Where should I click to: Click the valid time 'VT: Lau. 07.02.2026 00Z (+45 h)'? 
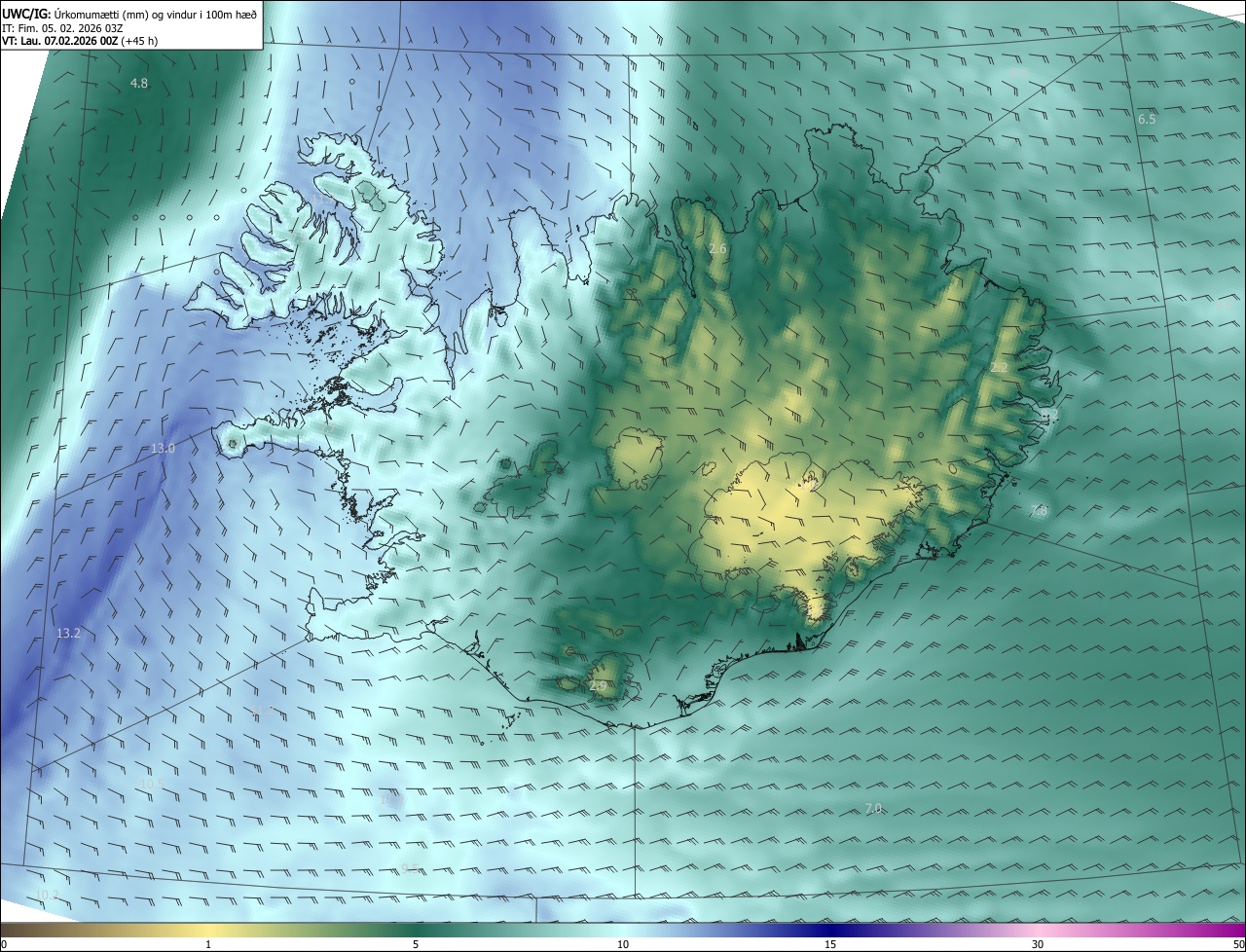tap(80, 41)
